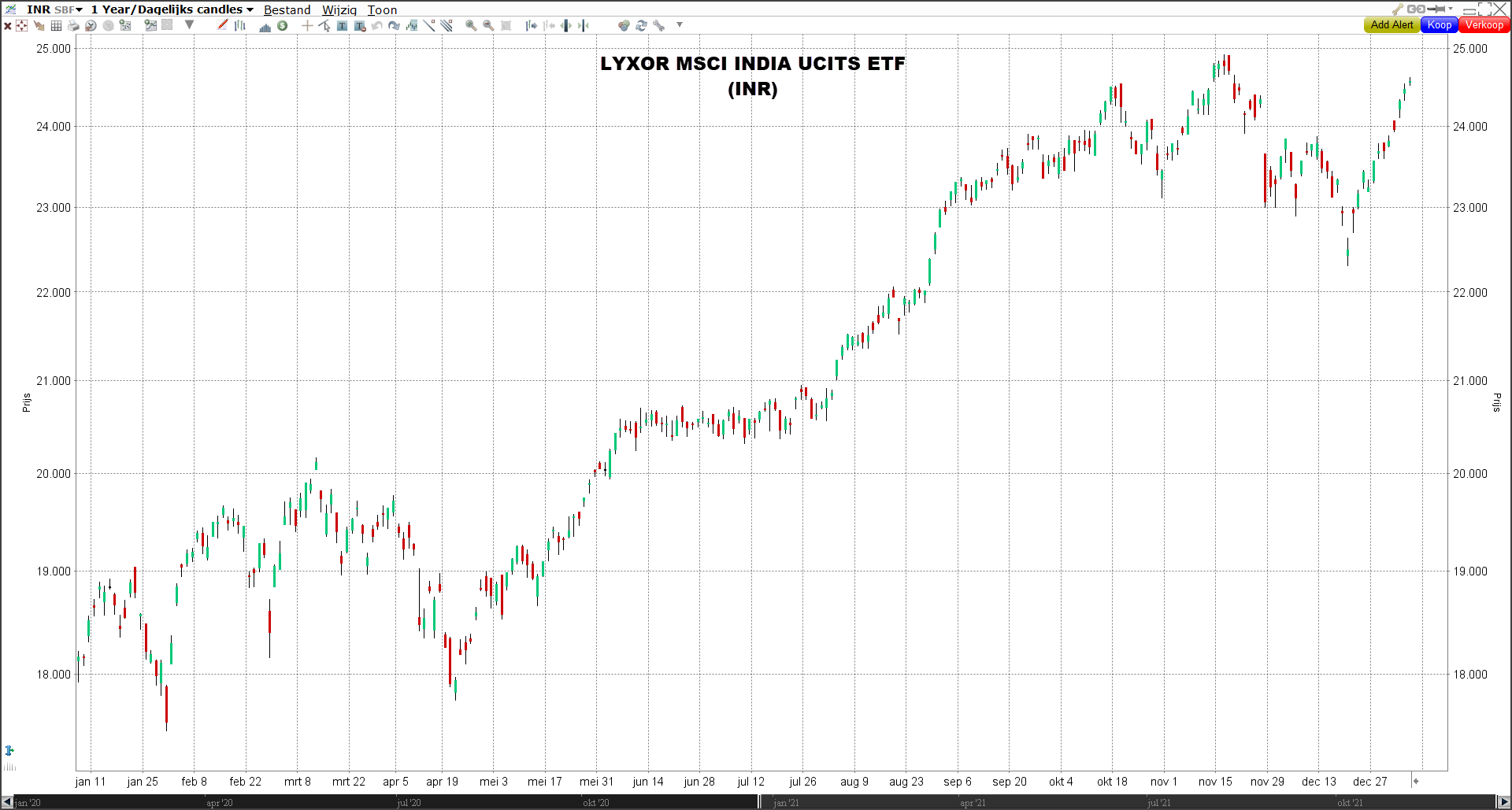The height and width of the screenshot is (810, 1512).
Task: Click the apr '20 marker in bottom timeline
Action: (x=219, y=803)
